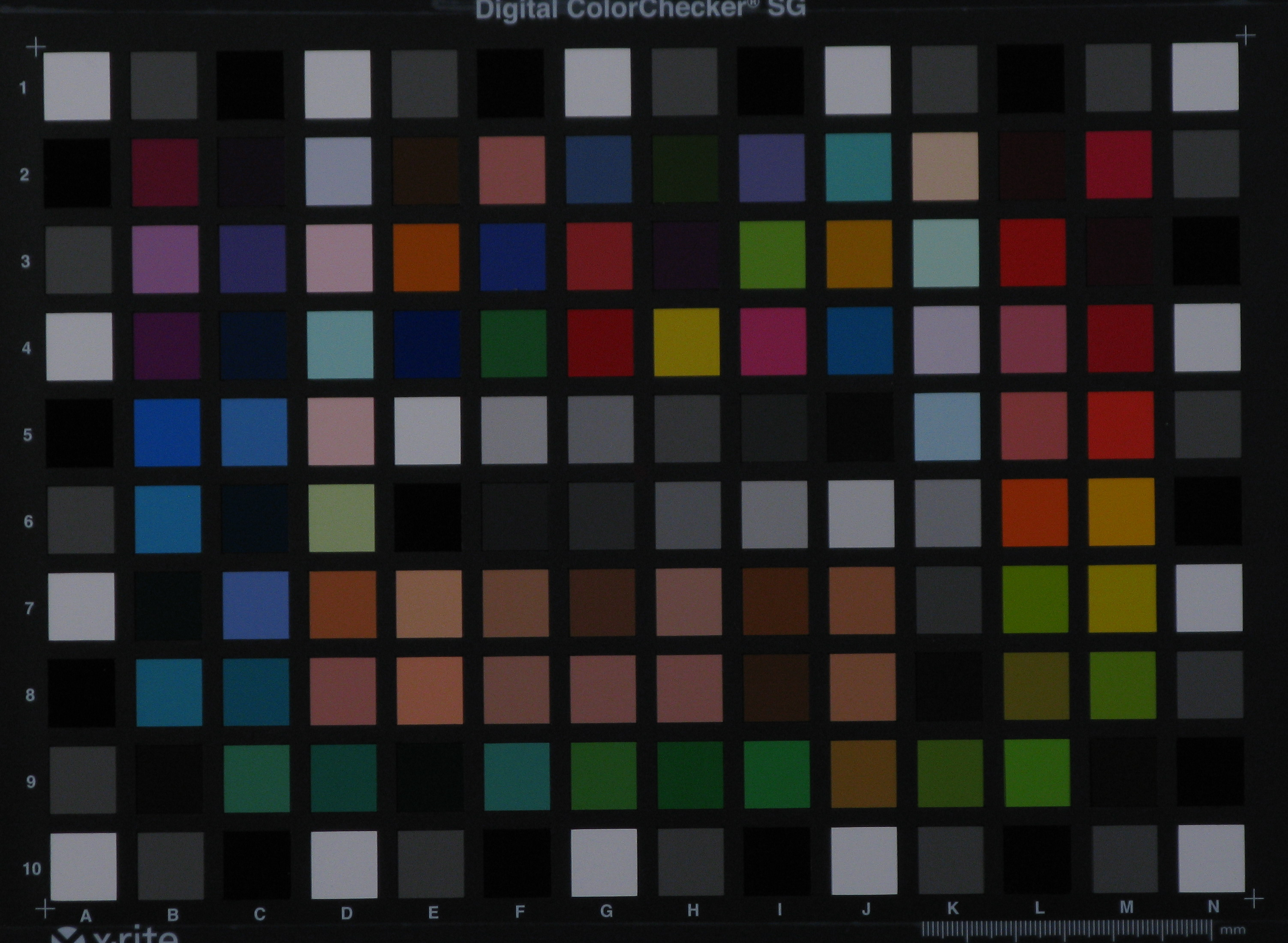Image resolution: width=1288 pixels, height=943 pixels.
Task: Pick the olive yellow swatch at M7
Action: [1122, 599]
